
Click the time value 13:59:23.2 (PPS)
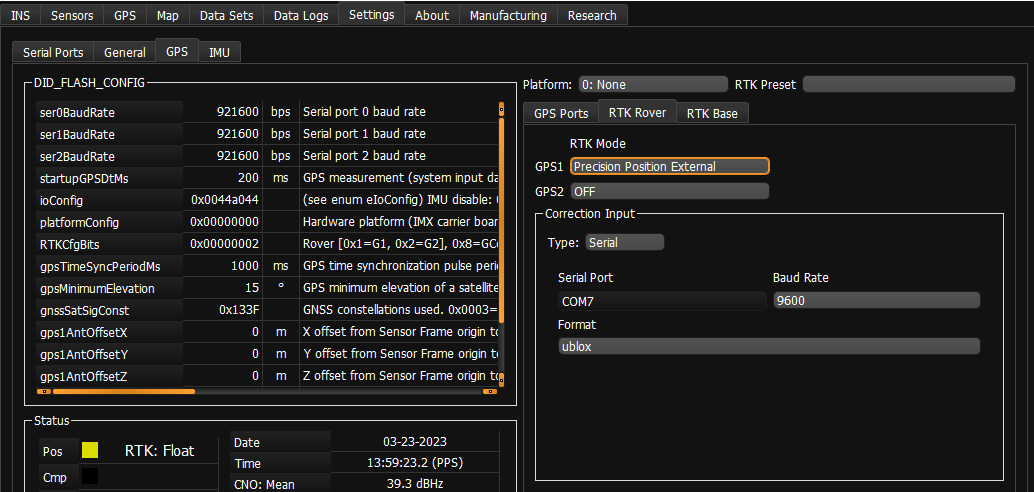click(413, 463)
